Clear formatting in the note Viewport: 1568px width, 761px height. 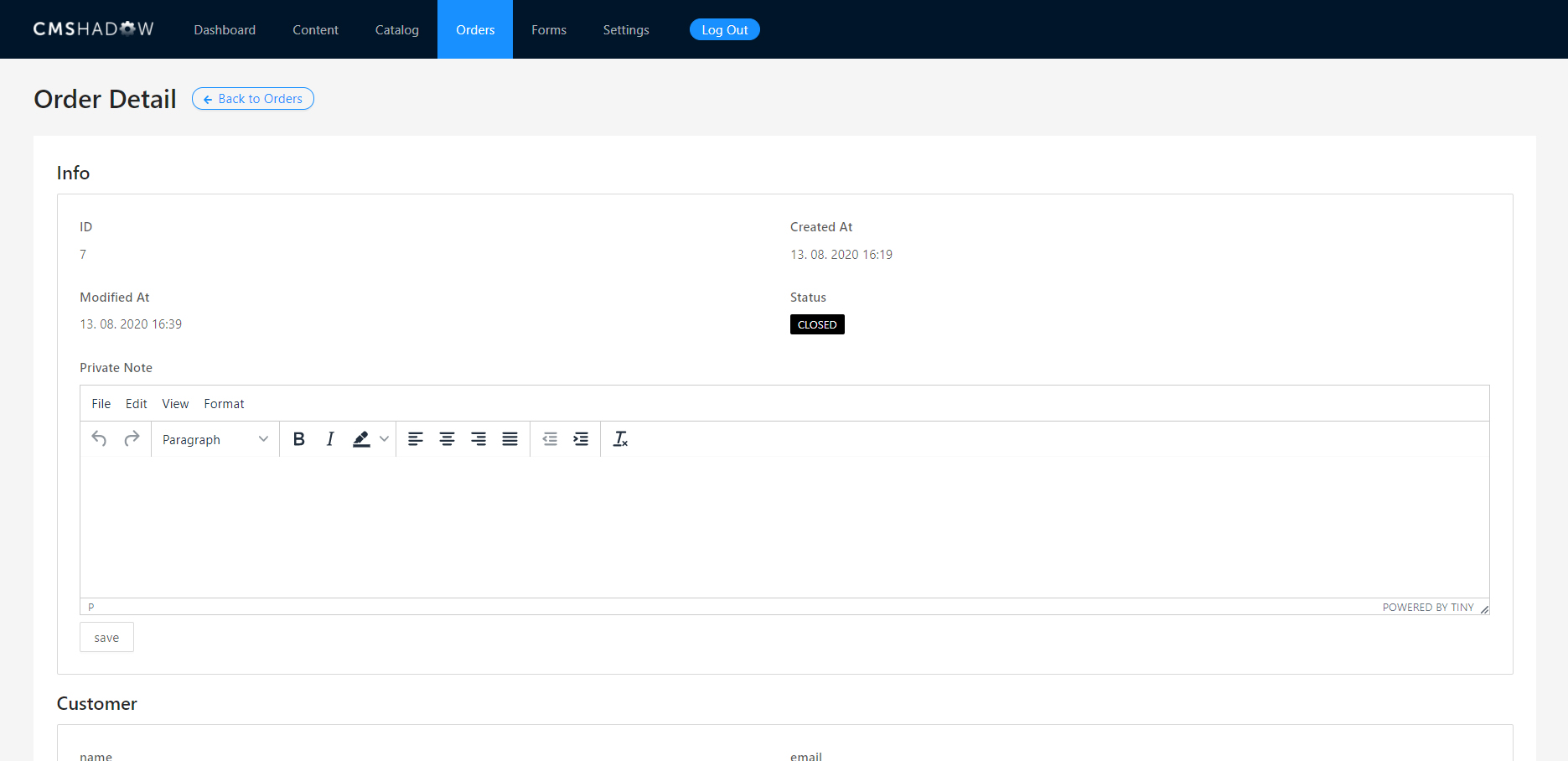(x=621, y=439)
